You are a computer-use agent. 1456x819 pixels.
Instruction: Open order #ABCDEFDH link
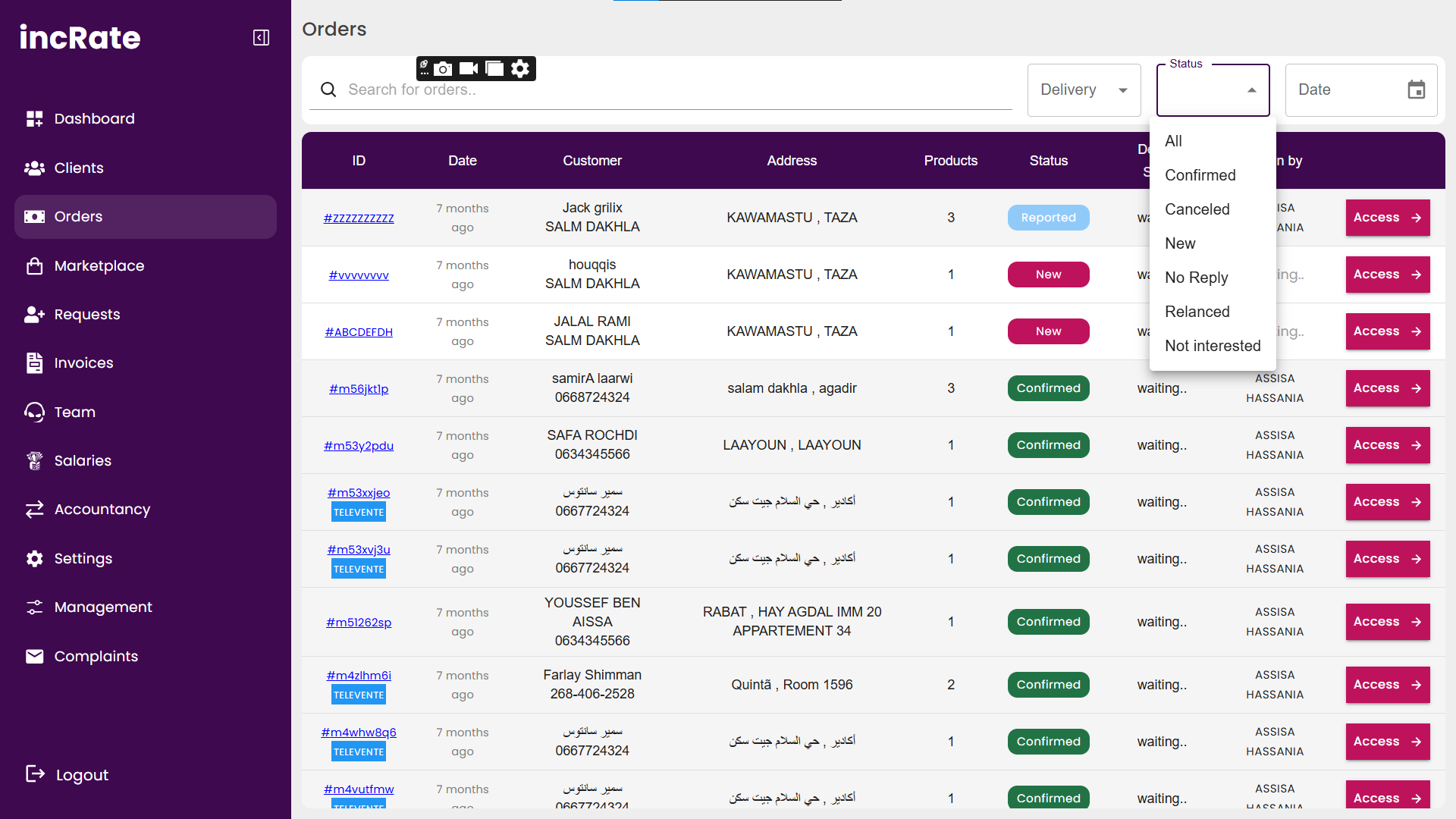point(358,331)
